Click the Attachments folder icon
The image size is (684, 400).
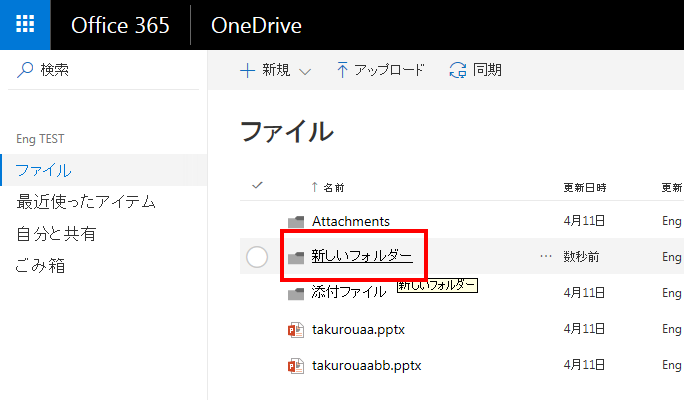pyautogui.click(x=296, y=222)
